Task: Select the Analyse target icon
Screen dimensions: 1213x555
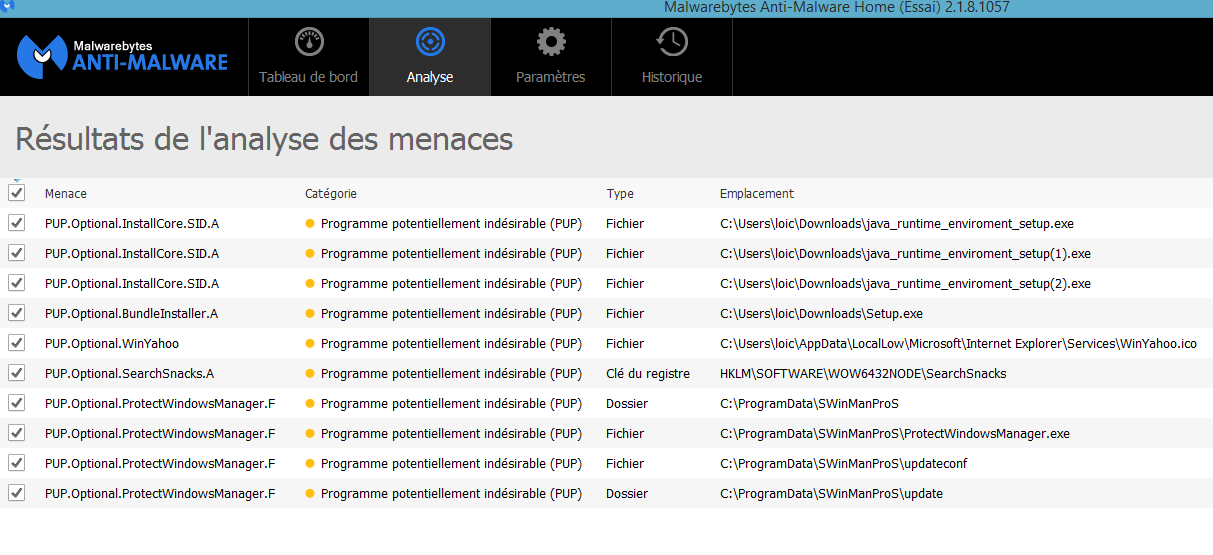Action: click(430, 43)
